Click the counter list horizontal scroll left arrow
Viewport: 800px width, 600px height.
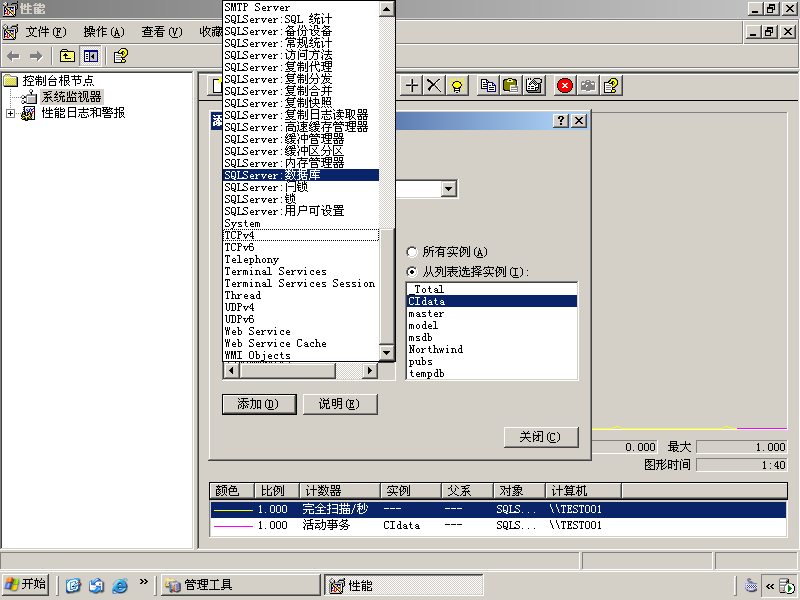click(232, 370)
